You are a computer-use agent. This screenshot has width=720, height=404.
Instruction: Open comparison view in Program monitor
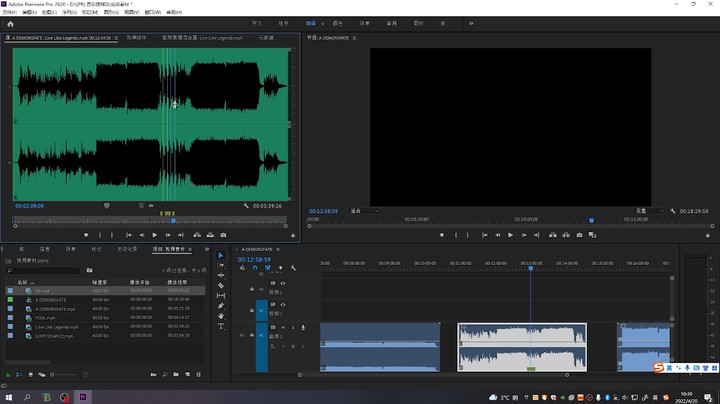[x=592, y=235]
